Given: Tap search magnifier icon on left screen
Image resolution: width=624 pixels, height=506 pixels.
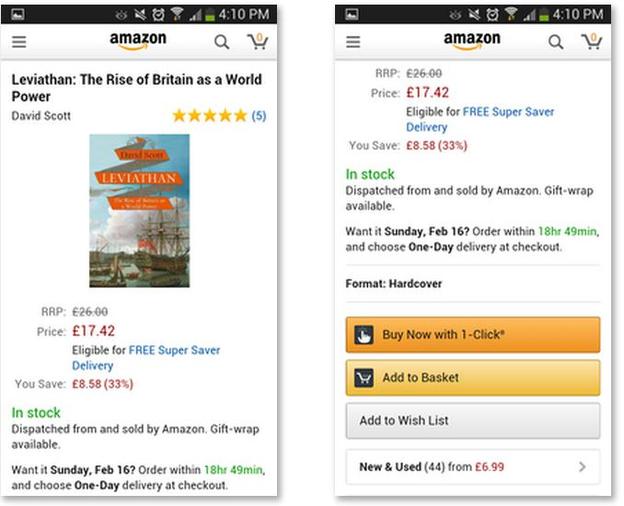Looking at the screenshot, I should [x=222, y=42].
